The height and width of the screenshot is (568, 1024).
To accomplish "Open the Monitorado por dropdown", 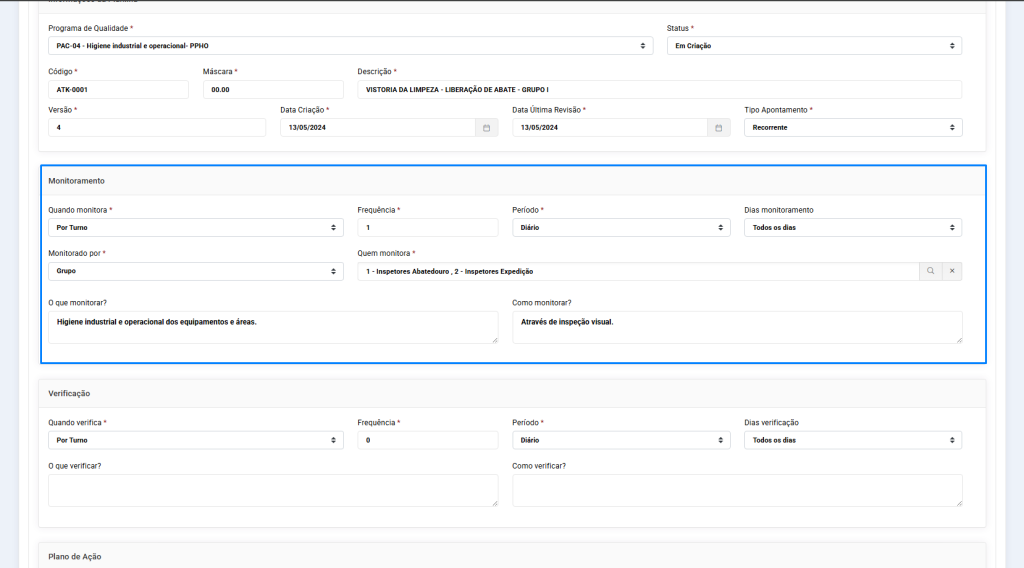I will pyautogui.click(x=195, y=271).
